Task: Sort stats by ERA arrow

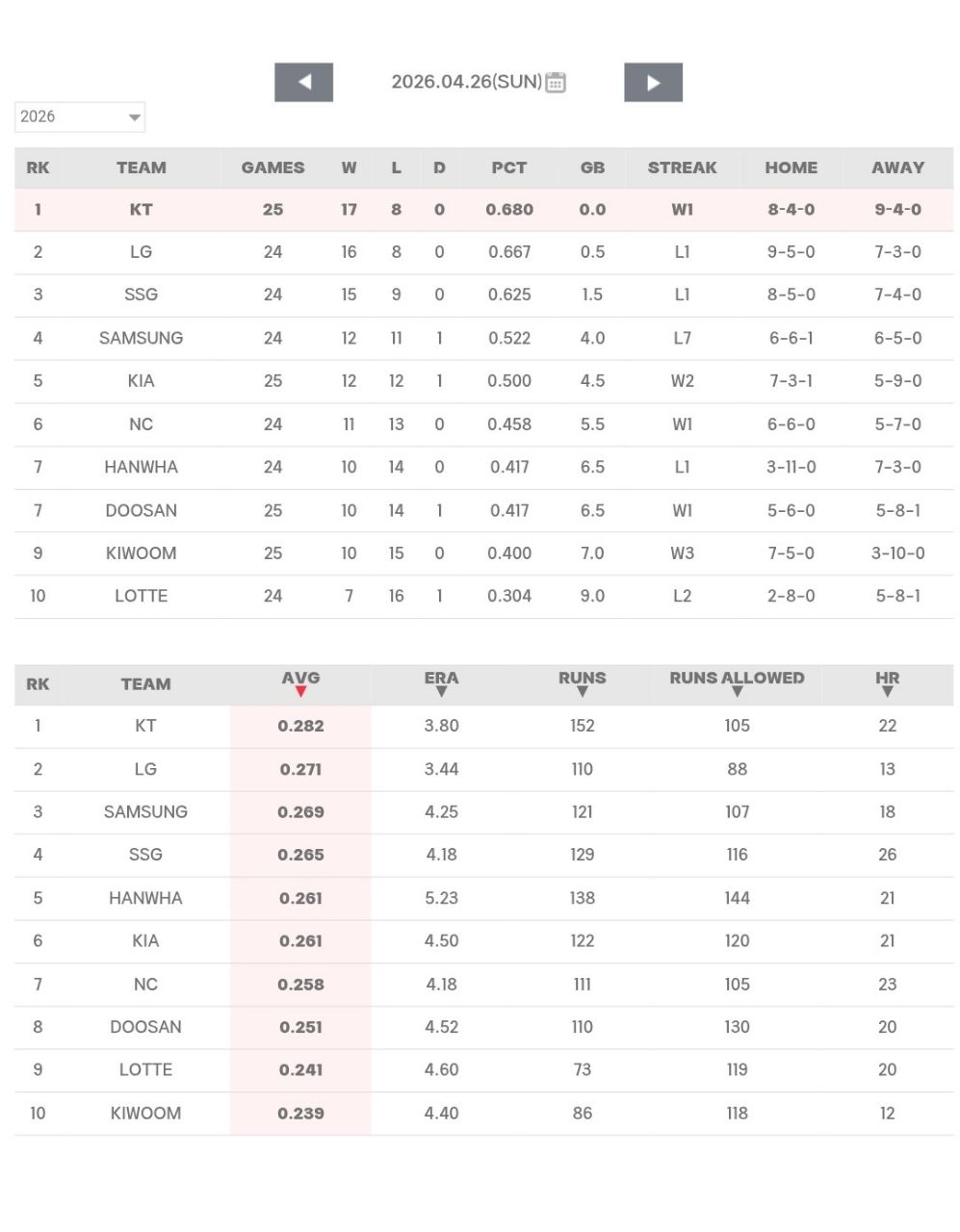Action: [x=441, y=691]
